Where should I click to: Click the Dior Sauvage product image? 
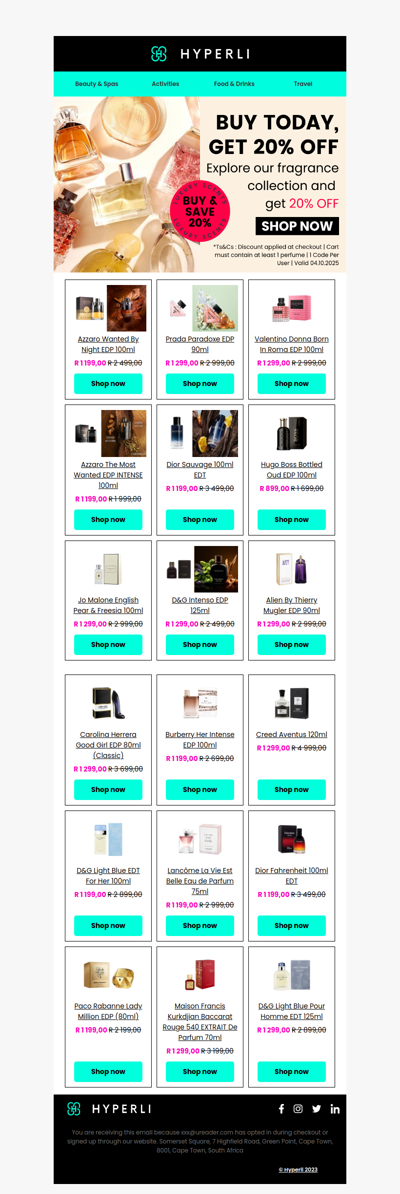pyautogui.click(x=200, y=433)
